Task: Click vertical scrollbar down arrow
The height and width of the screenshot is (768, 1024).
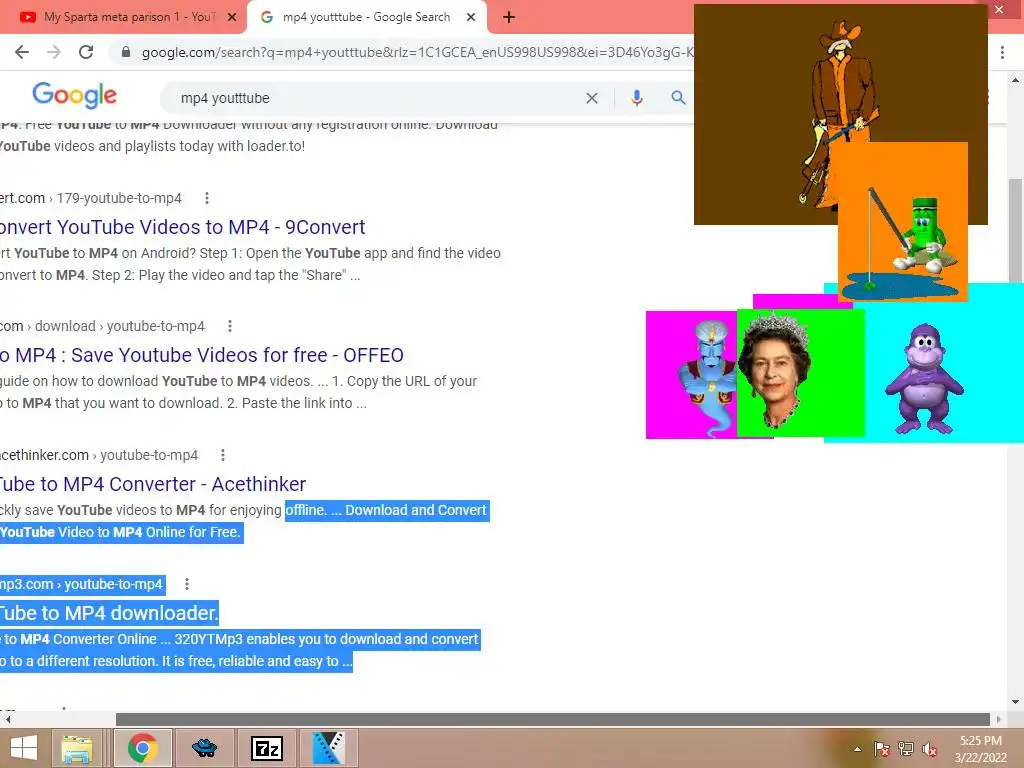Action: (x=1016, y=703)
